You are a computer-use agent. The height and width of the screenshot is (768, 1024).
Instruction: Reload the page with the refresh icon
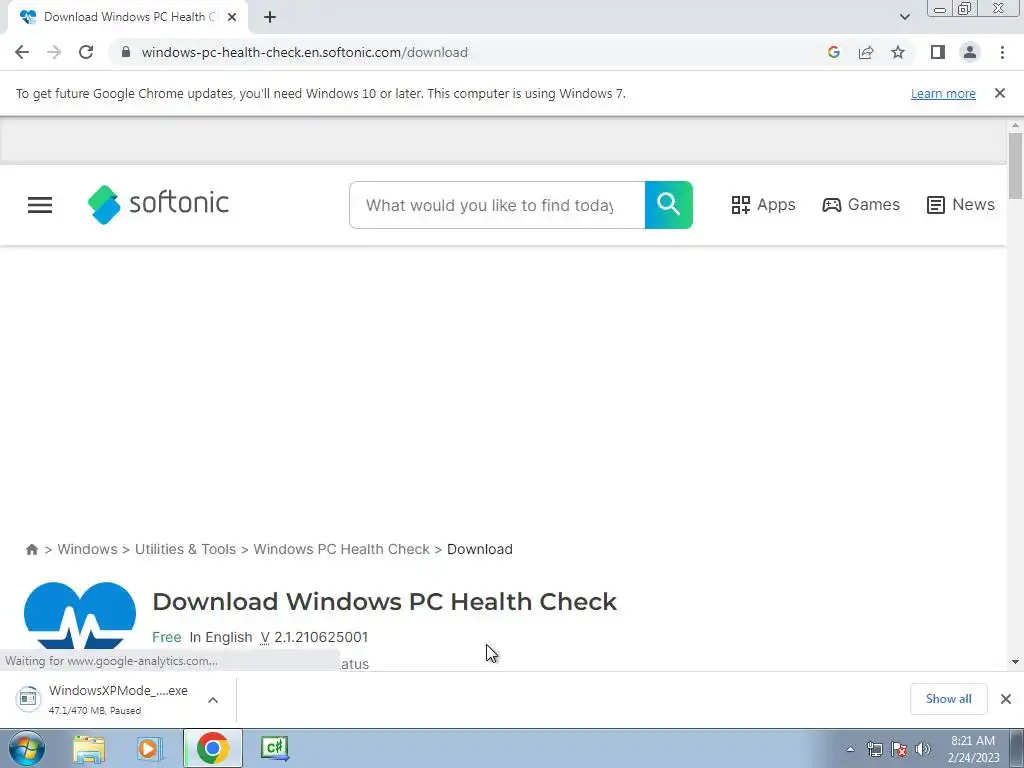(x=86, y=52)
